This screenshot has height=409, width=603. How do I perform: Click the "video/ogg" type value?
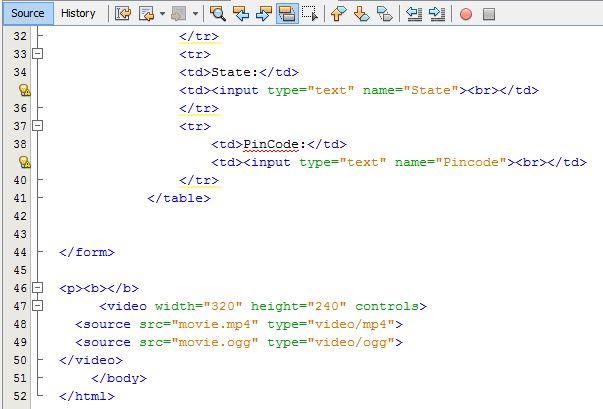click(x=351, y=342)
